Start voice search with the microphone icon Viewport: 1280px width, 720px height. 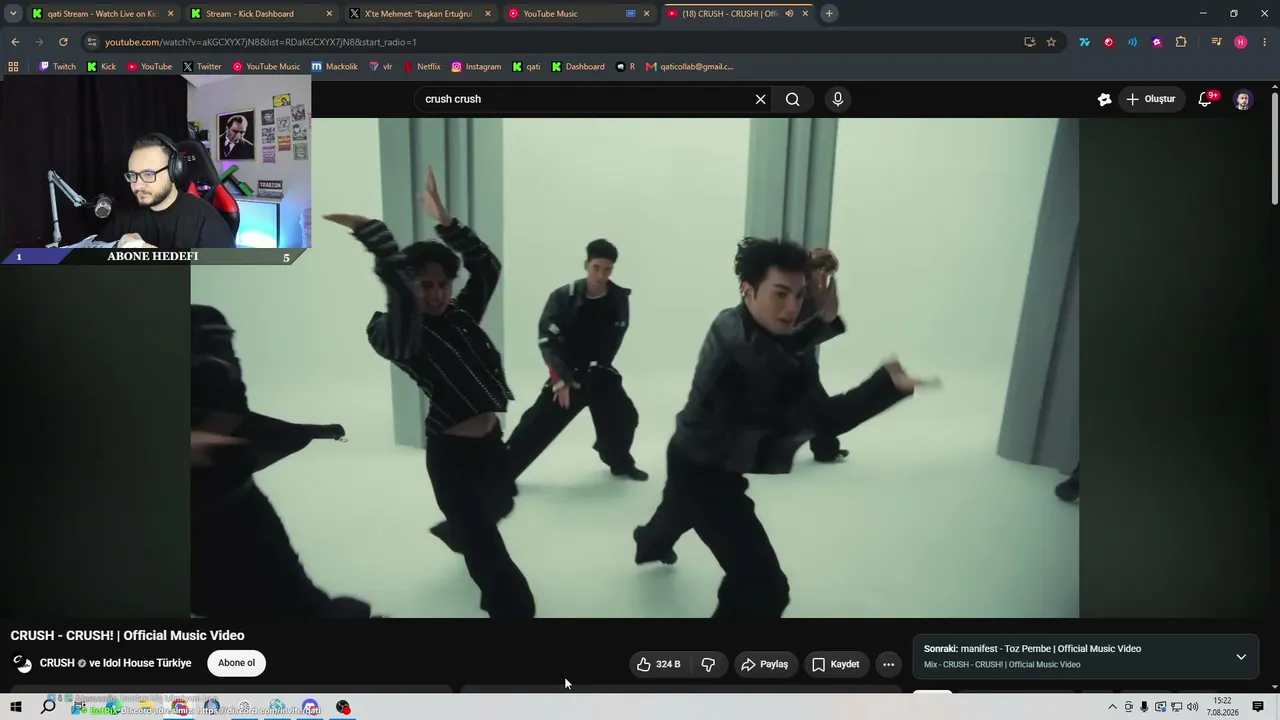point(838,99)
